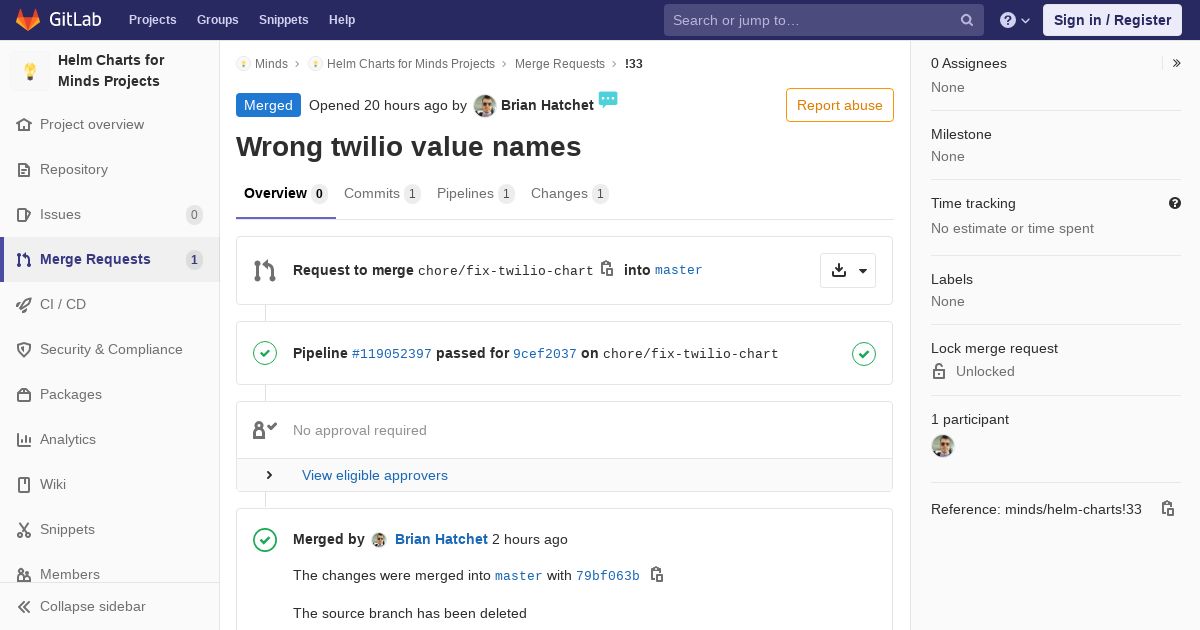Switch to the Changes tab
Screen dimensions: 1200x630
568,193
